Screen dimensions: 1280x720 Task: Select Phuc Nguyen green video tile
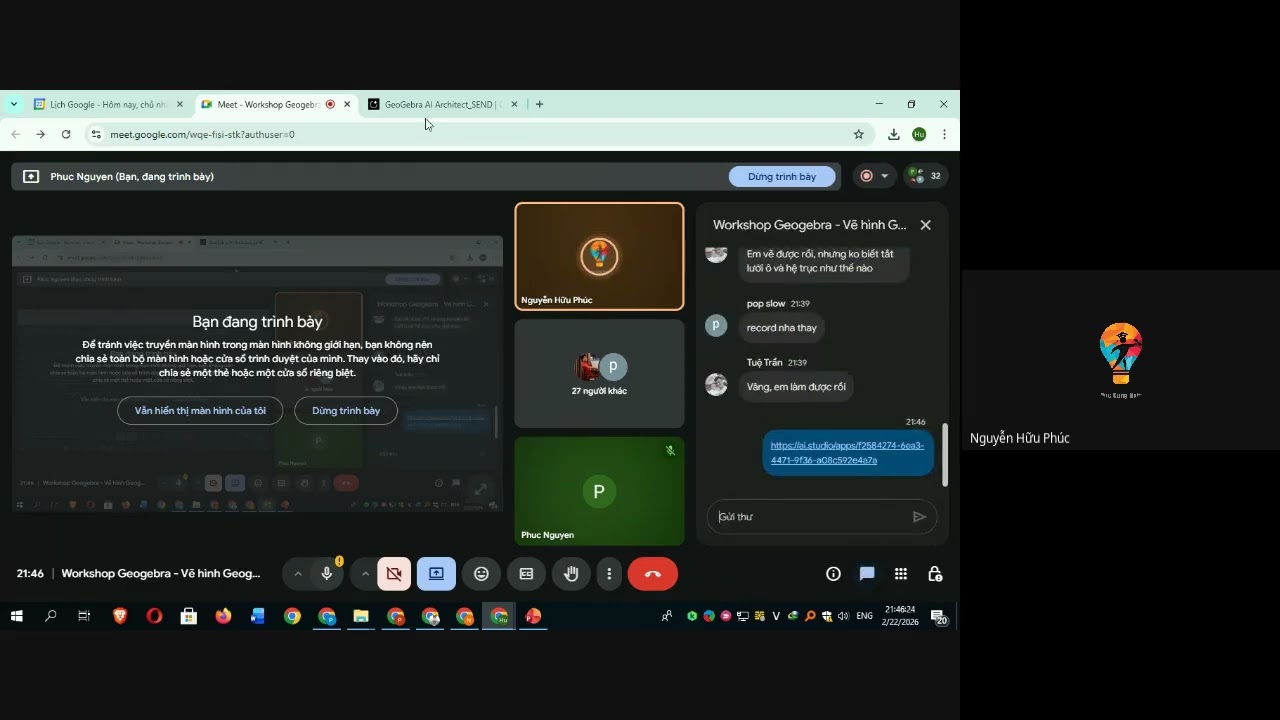(x=599, y=490)
